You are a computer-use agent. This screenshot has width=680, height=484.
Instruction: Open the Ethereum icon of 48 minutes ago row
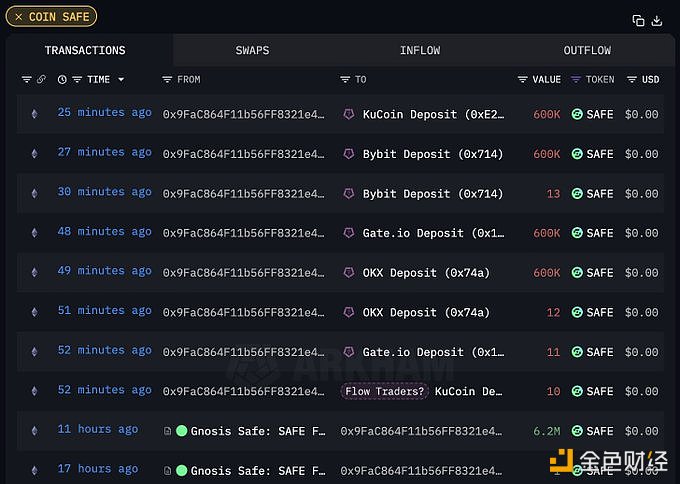tap(34, 233)
